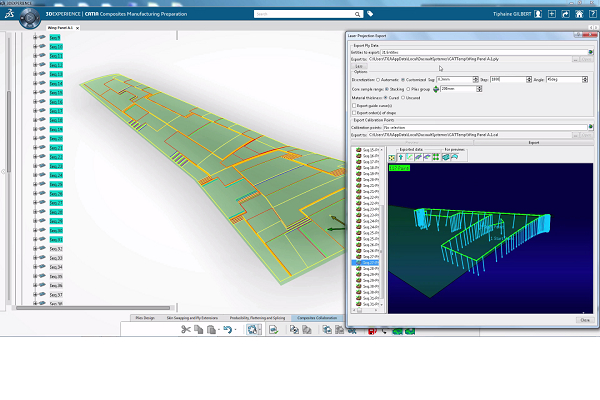This screenshot has height=400, width=600.
Task: Expand the Seq.25 tree node
Action: [35, 184]
